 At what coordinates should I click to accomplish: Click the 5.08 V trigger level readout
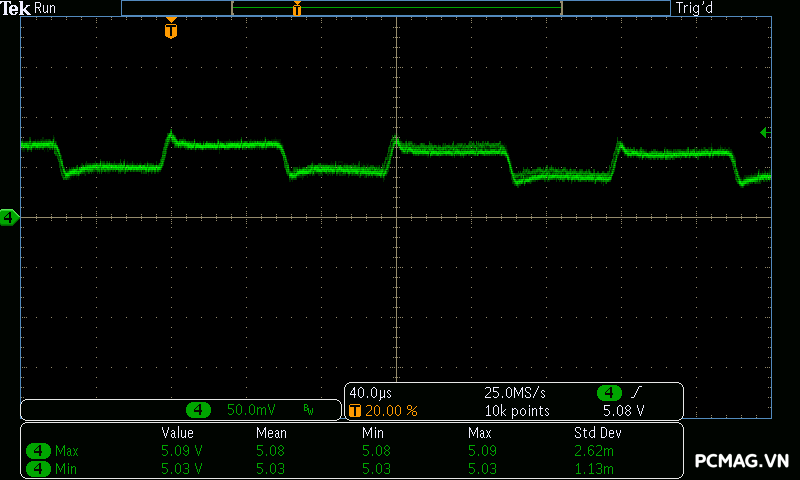click(624, 410)
